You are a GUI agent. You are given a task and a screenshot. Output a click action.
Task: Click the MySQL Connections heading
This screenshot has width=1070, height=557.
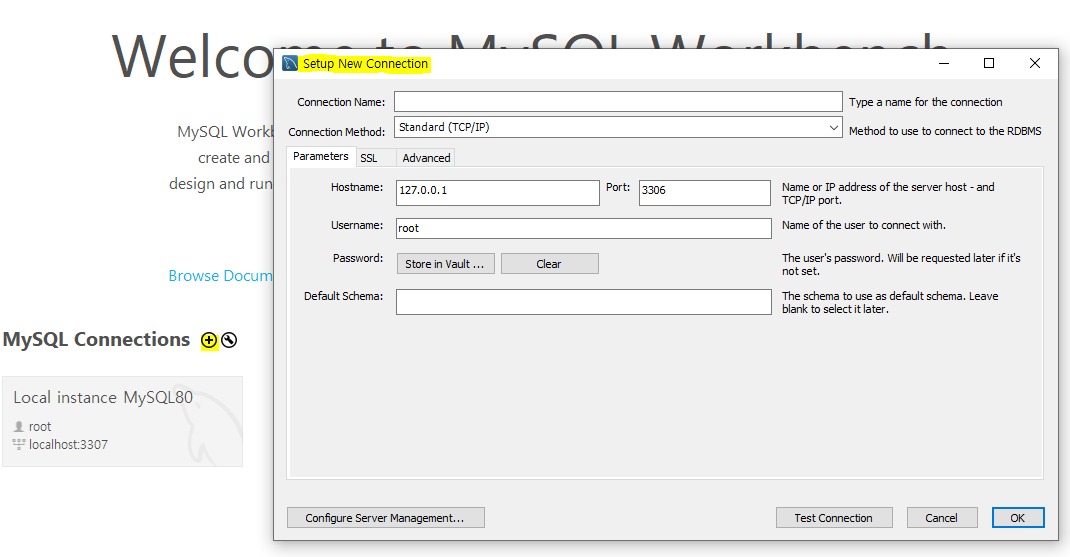click(96, 339)
